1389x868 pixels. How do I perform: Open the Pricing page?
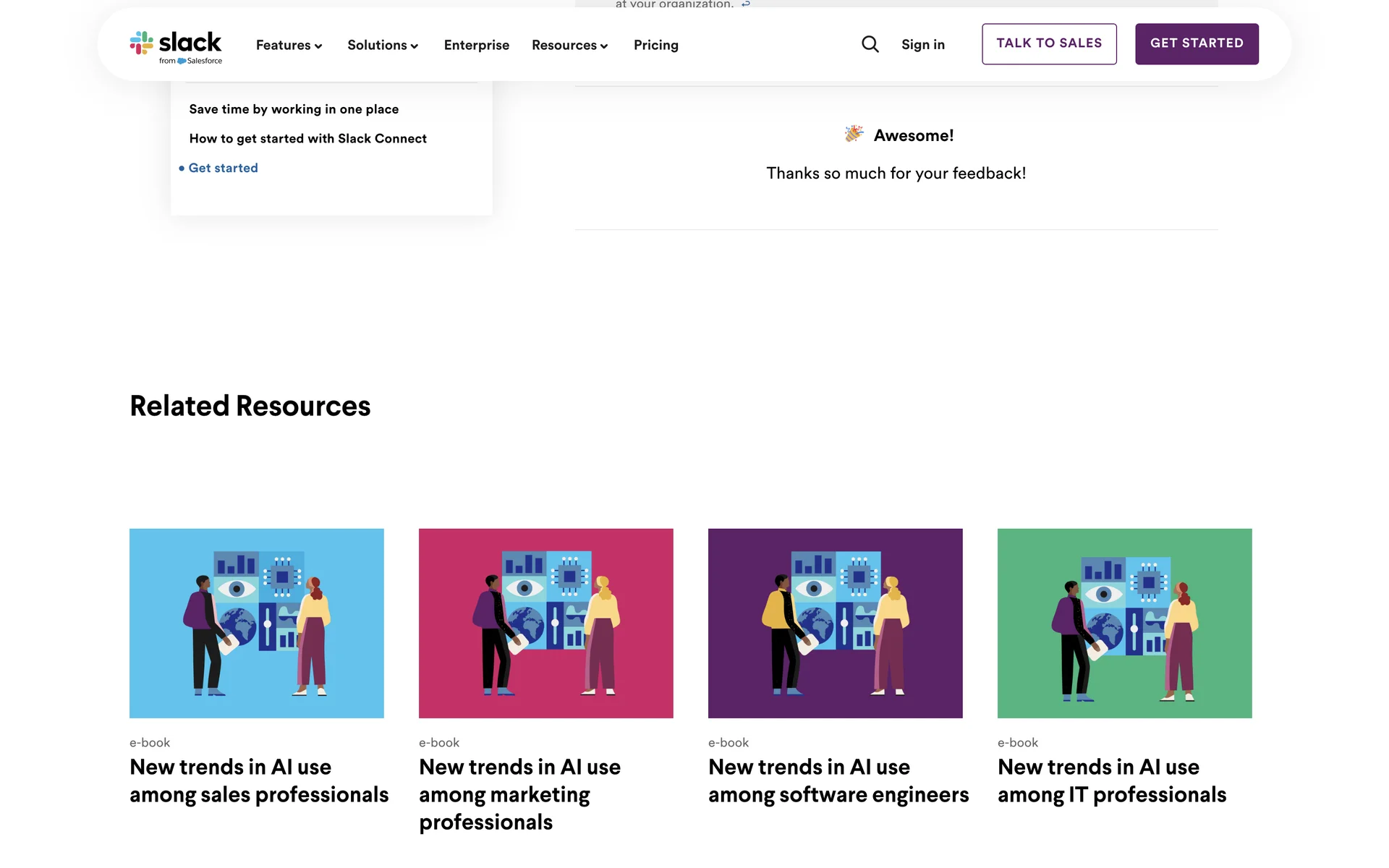pos(655,46)
